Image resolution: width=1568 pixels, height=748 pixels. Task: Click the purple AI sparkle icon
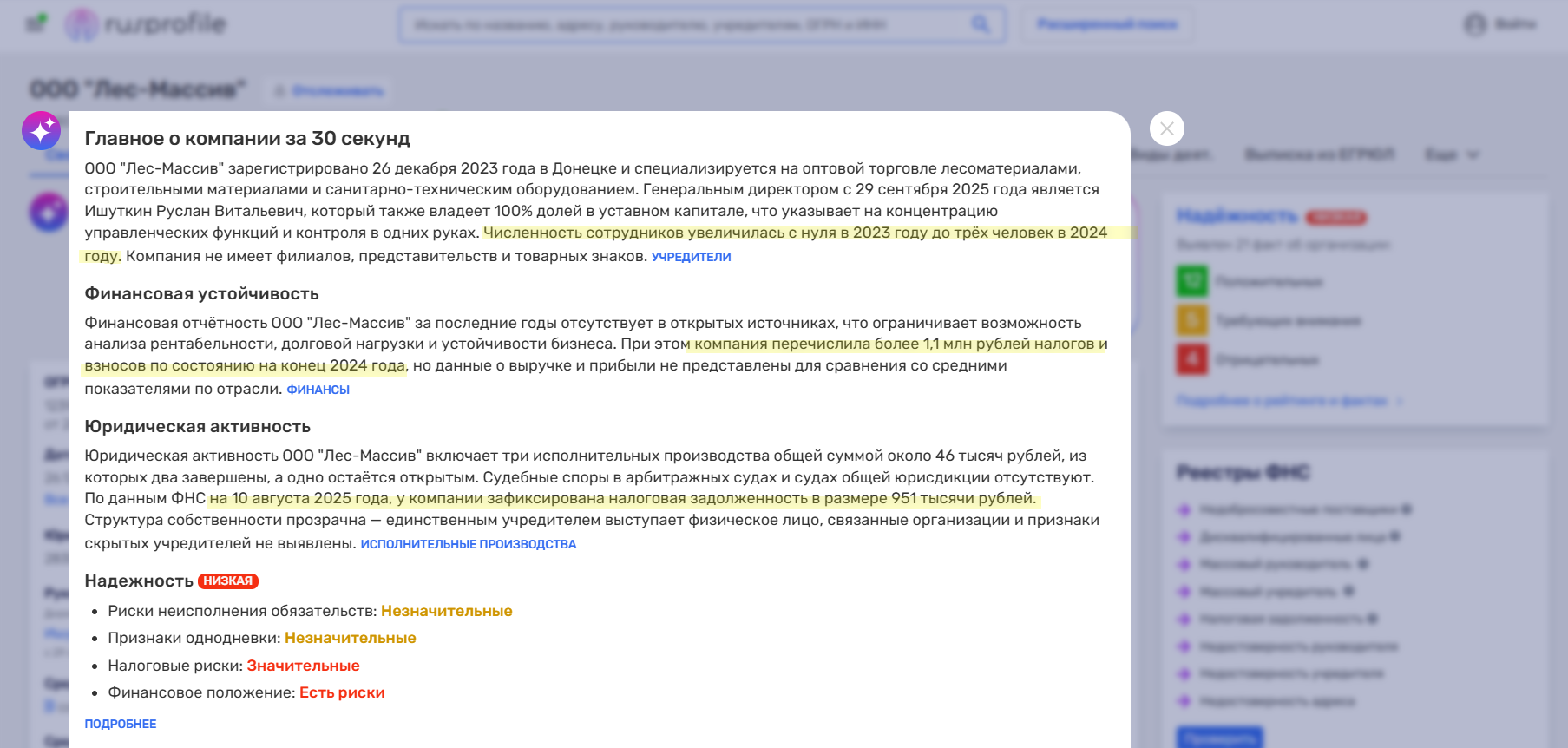pyautogui.click(x=41, y=131)
